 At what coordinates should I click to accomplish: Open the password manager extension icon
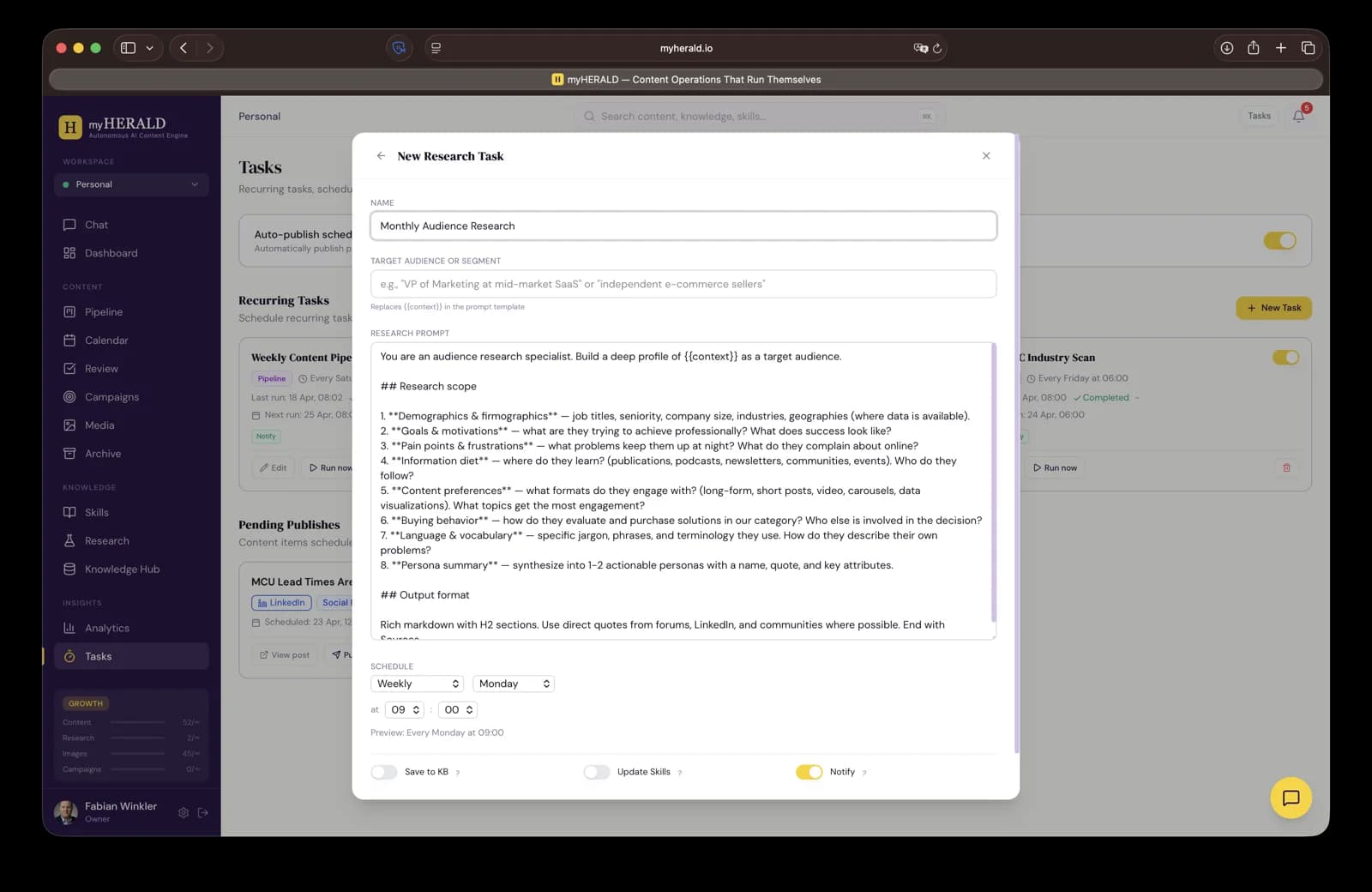399,48
